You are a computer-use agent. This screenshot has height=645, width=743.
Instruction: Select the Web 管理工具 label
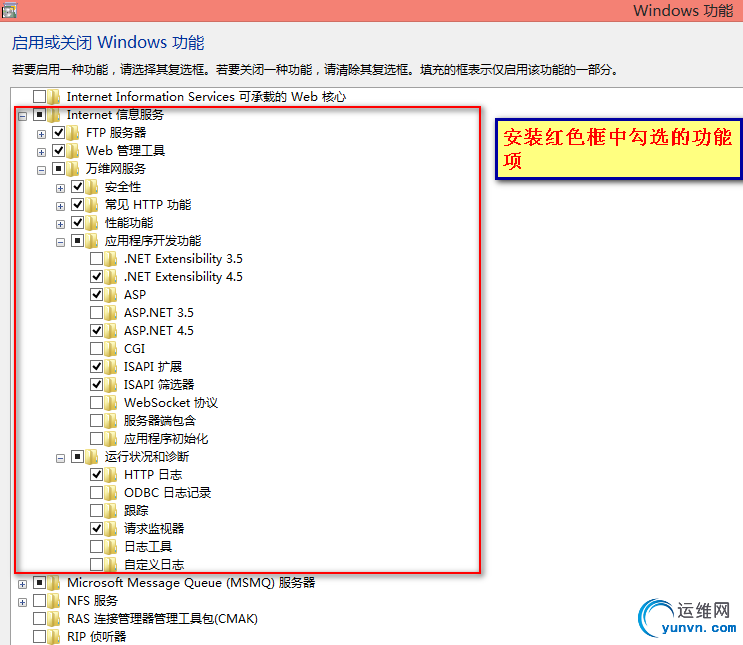[x=126, y=151]
